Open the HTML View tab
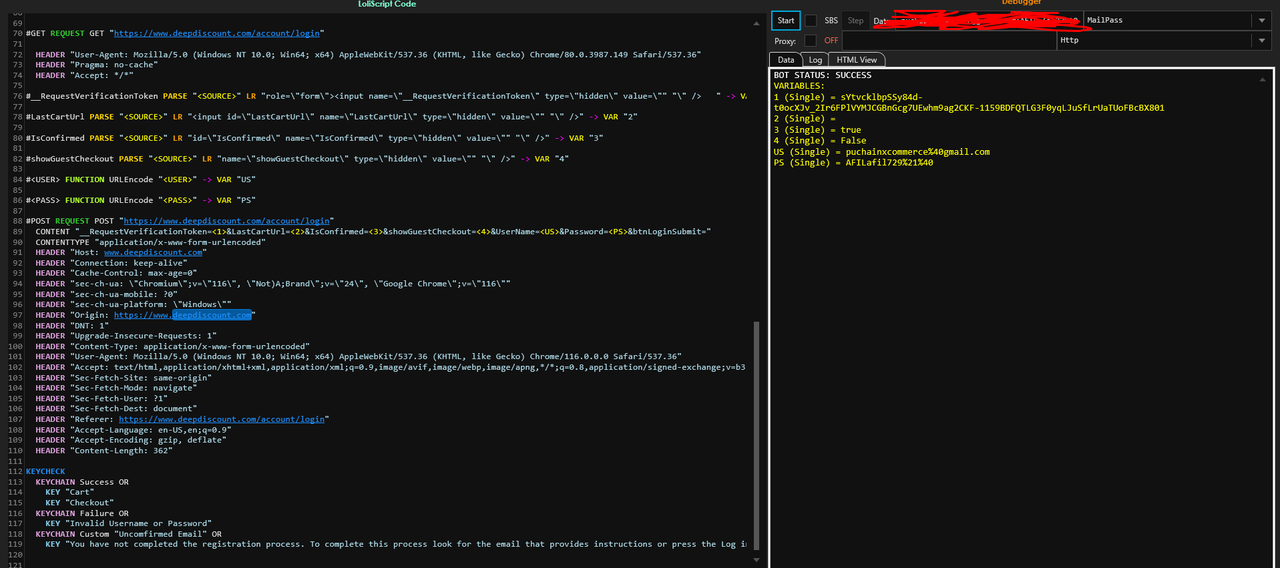Viewport: 1280px width, 568px height. pos(857,60)
